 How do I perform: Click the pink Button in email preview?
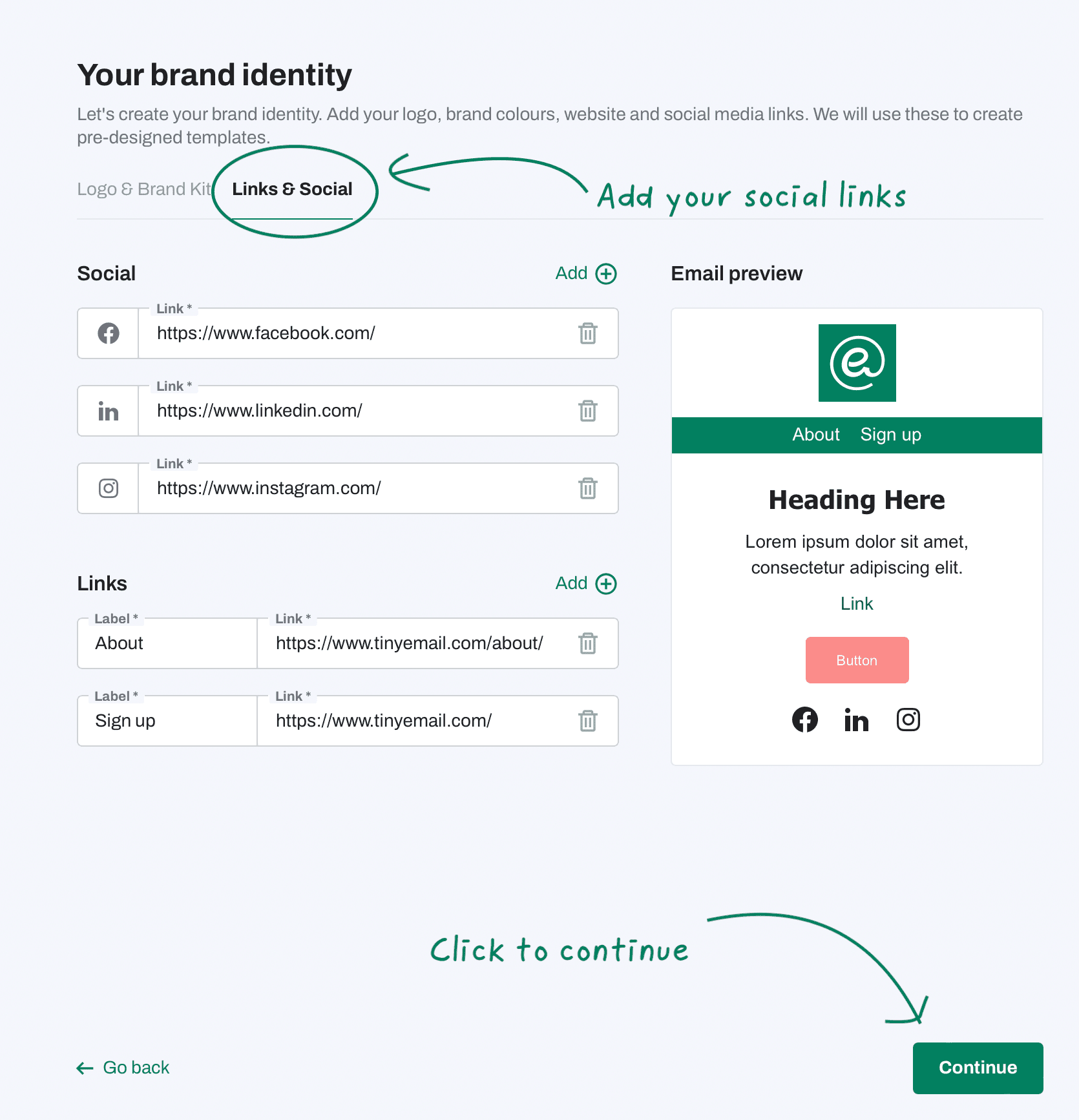[x=857, y=660]
